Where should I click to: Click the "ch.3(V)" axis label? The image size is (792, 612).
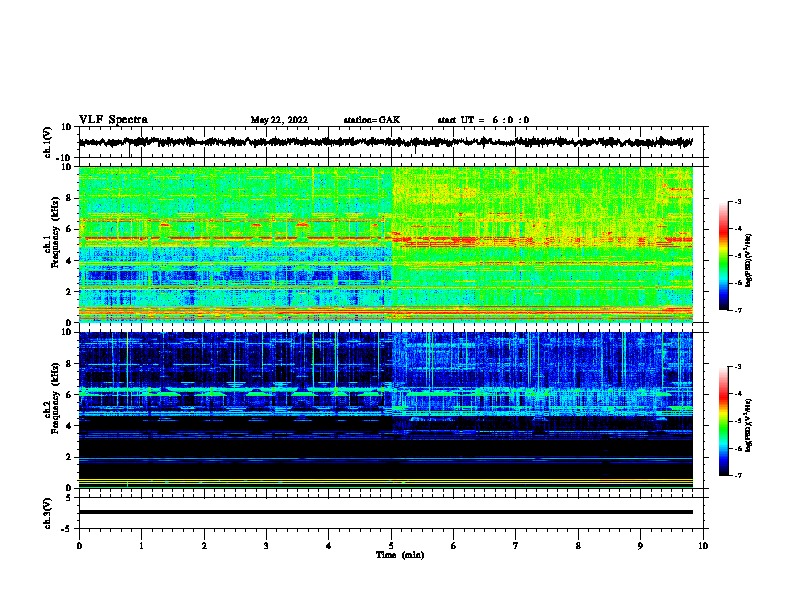click(48, 514)
